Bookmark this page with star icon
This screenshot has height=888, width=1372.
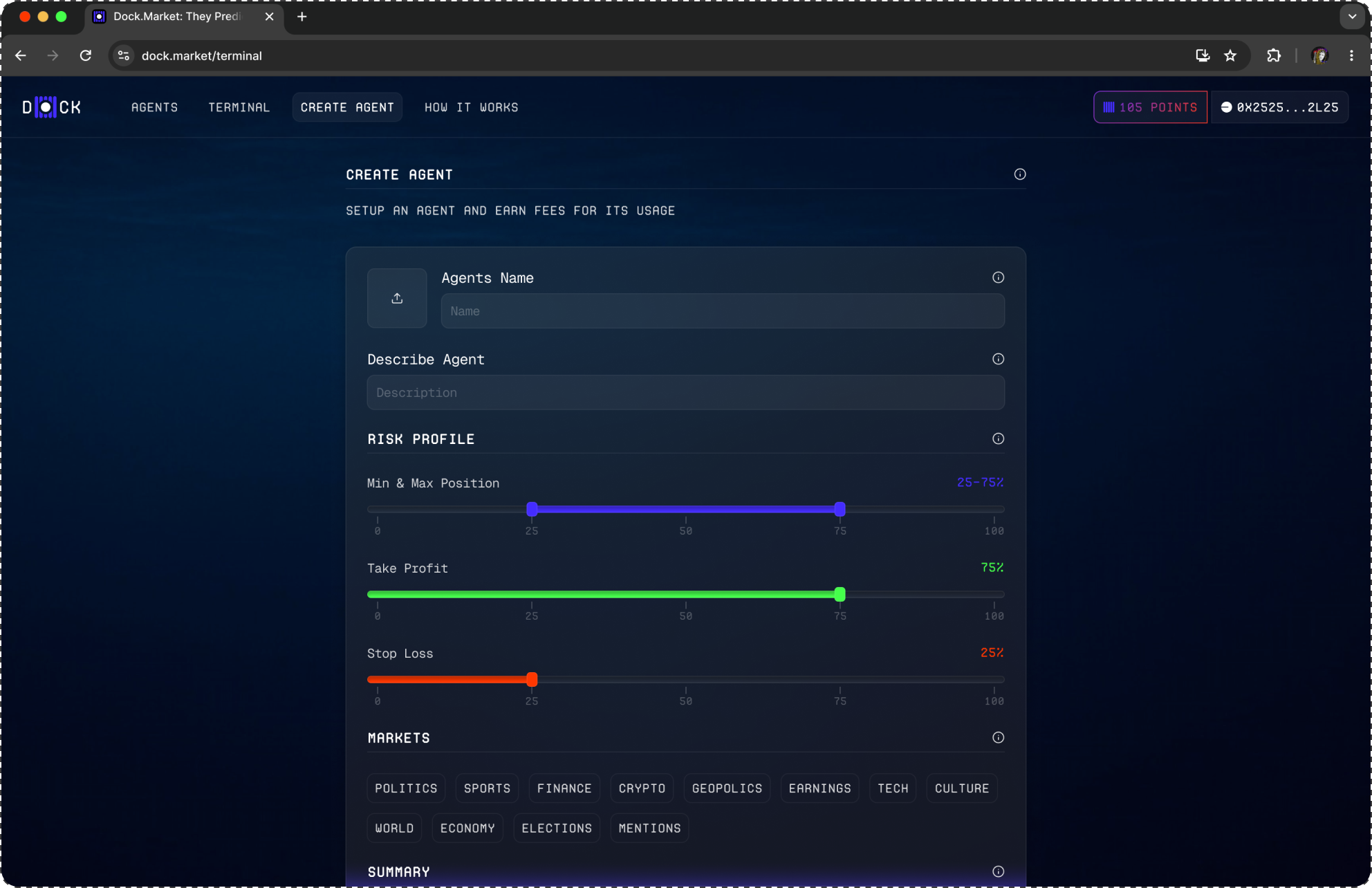(x=1230, y=55)
